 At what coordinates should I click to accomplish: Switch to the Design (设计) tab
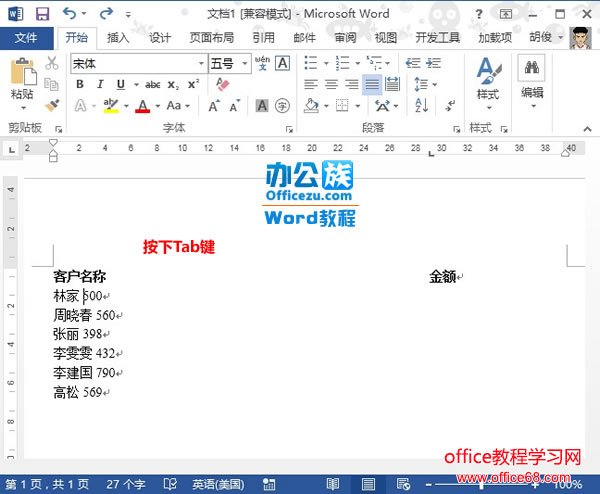point(160,38)
